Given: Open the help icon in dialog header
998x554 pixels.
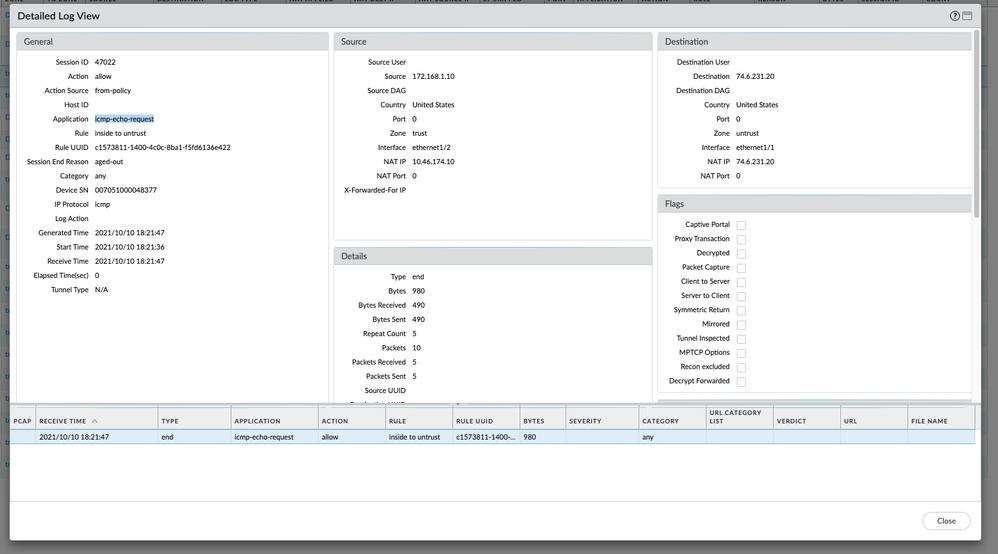Looking at the screenshot, I should pos(955,17).
